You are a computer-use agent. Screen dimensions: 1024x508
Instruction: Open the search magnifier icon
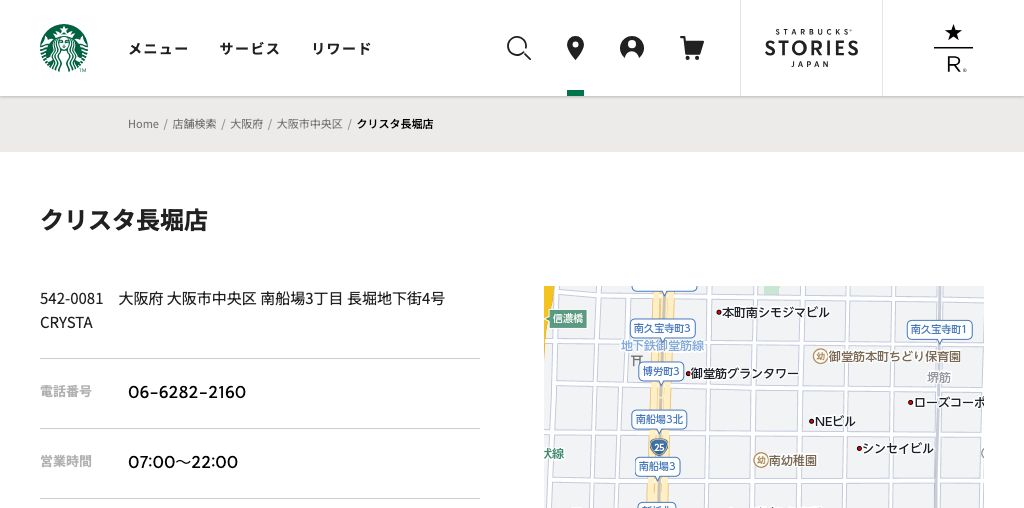(519, 48)
